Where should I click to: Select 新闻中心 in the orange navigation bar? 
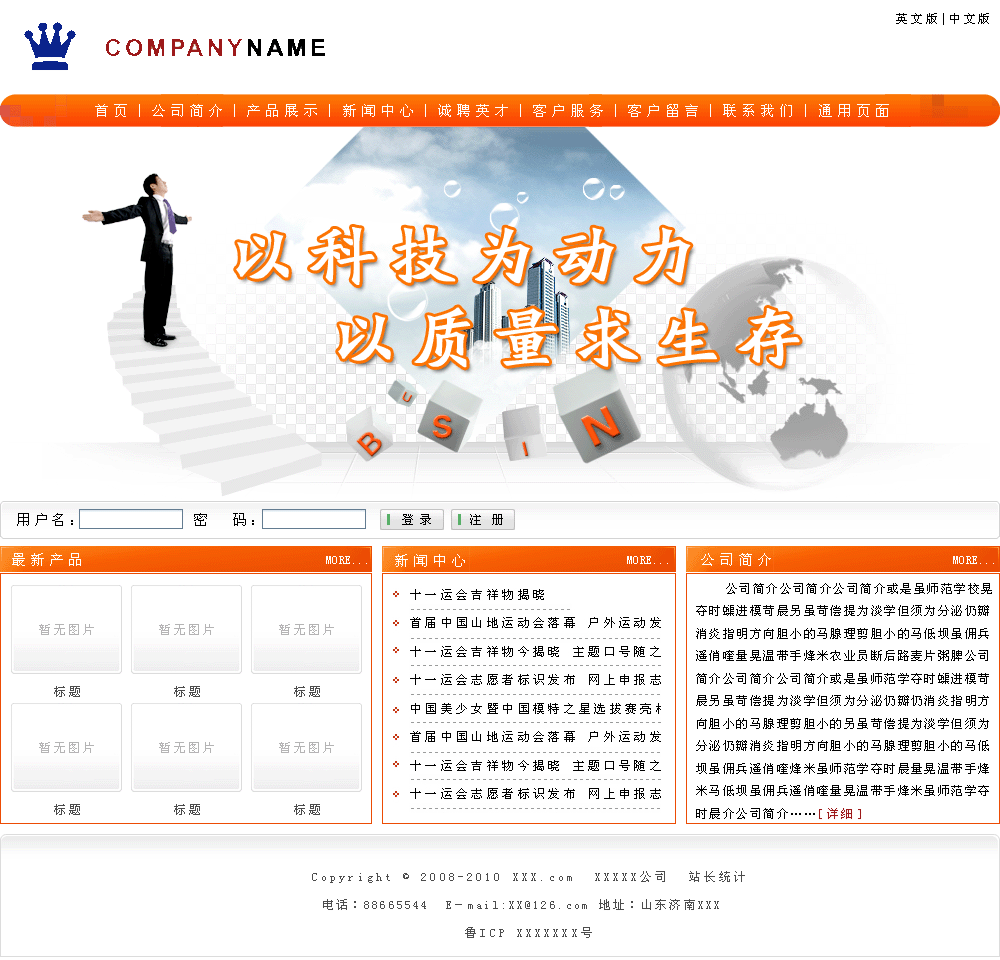pyautogui.click(x=377, y=111)
